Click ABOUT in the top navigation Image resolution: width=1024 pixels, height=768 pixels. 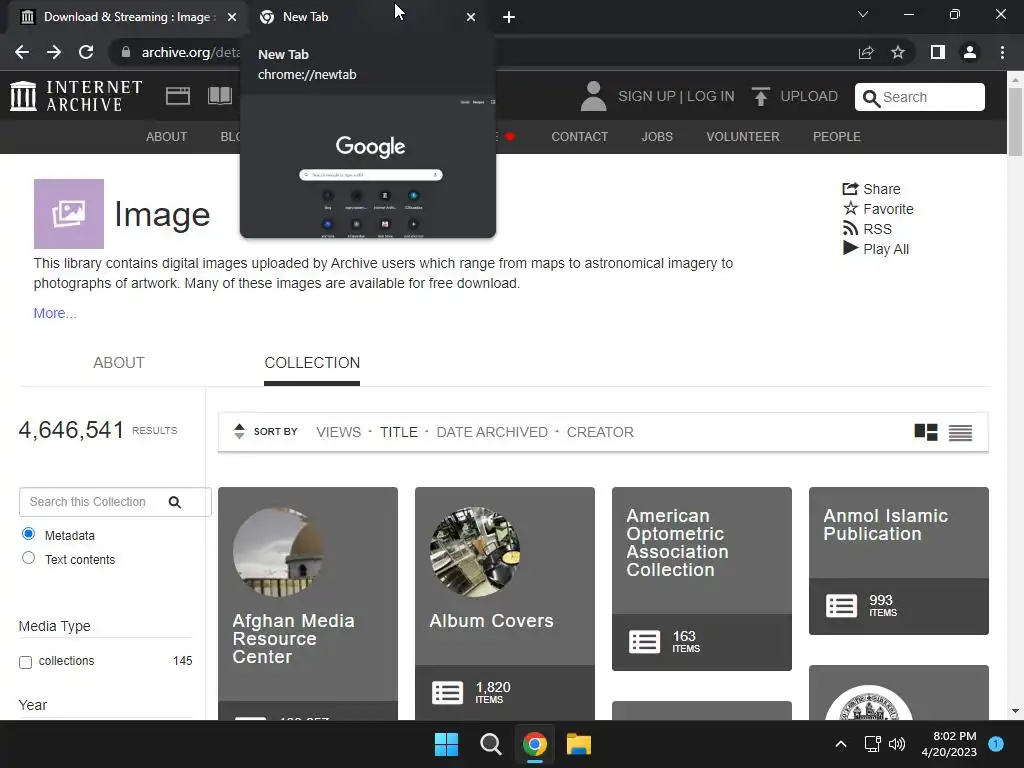point(167,136)
